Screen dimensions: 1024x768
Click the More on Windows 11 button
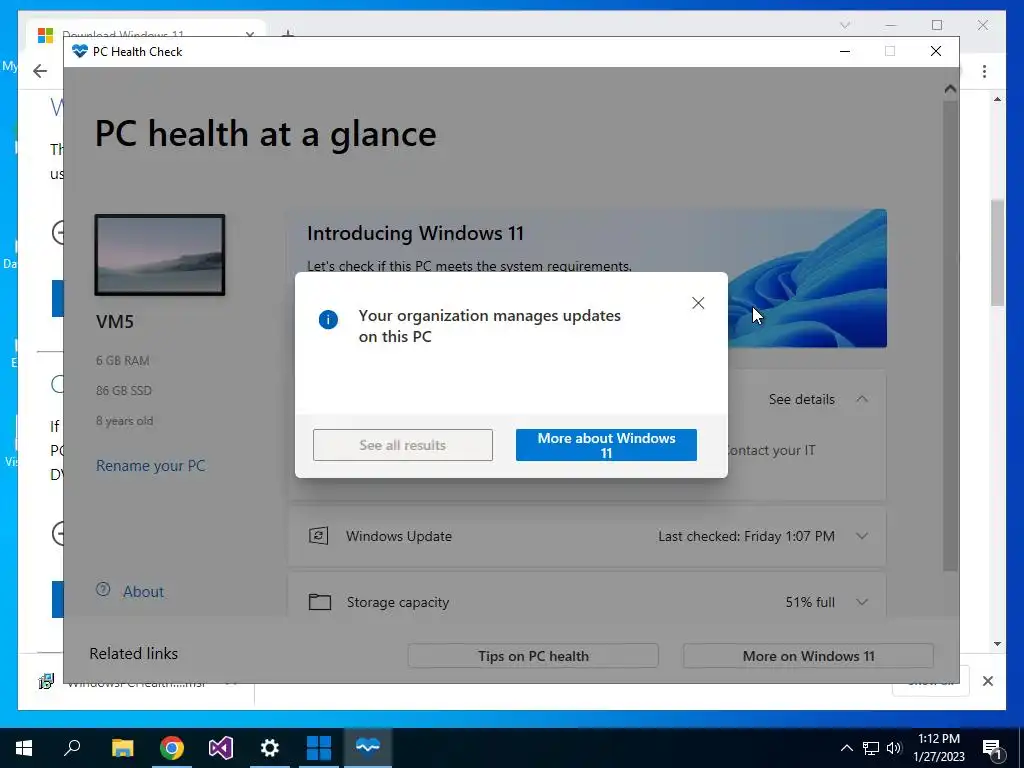(x=808, y=656)
